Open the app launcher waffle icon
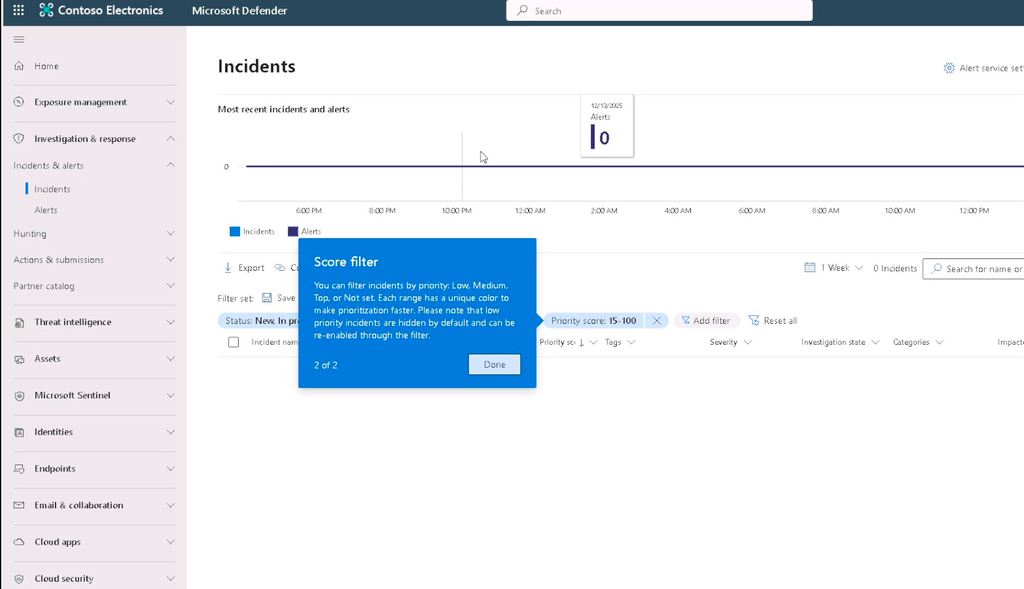 (x=18, y=10)
